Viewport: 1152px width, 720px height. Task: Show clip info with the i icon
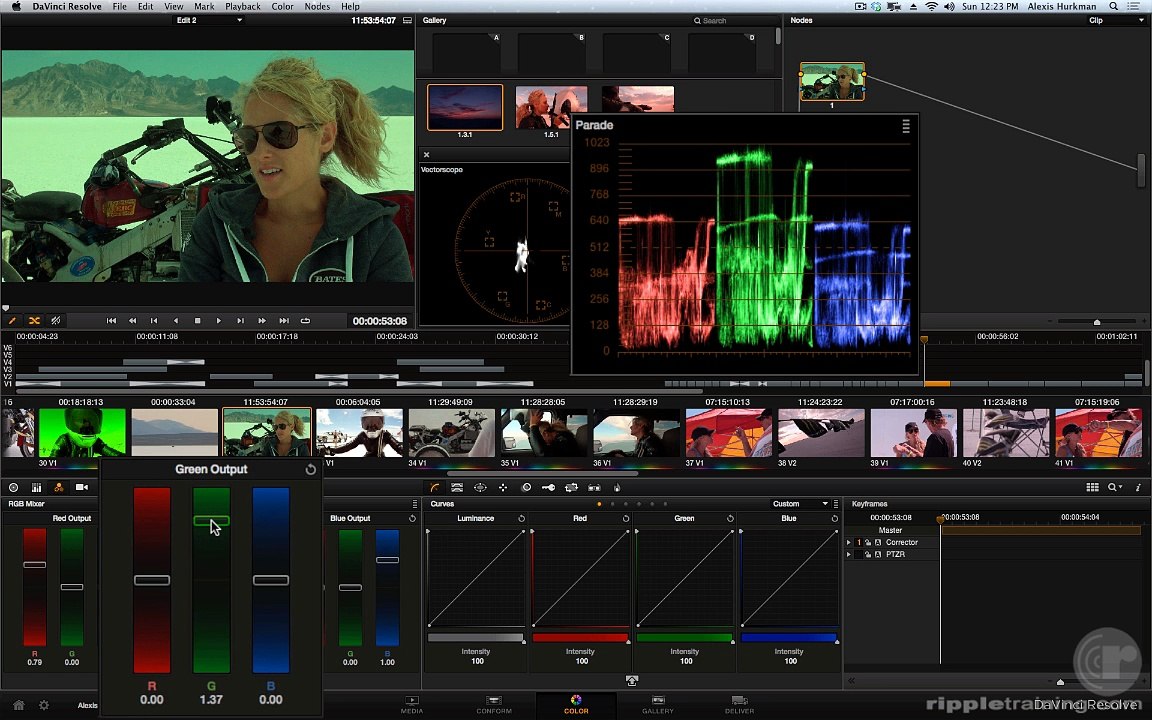1138,487
